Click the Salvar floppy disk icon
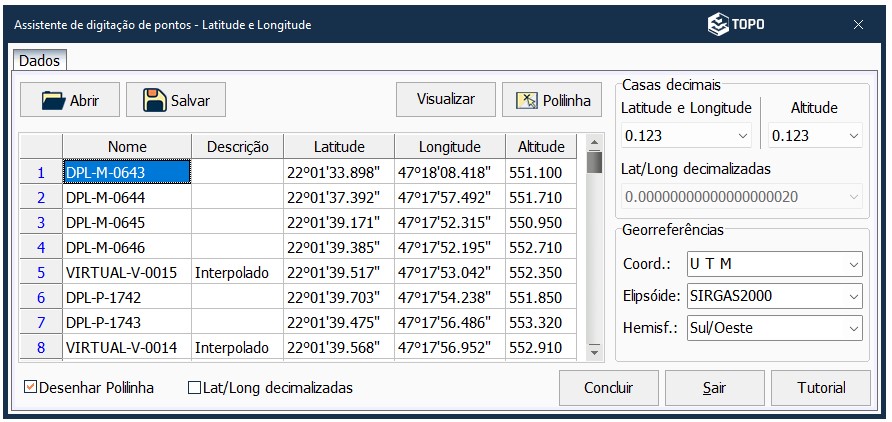Screen dimensions: 892x422 coord(155,100)
